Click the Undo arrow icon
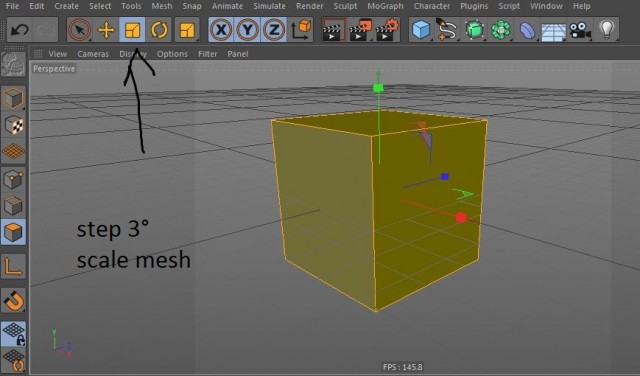Screen dimensions: 640x376 tap(20, 30)
